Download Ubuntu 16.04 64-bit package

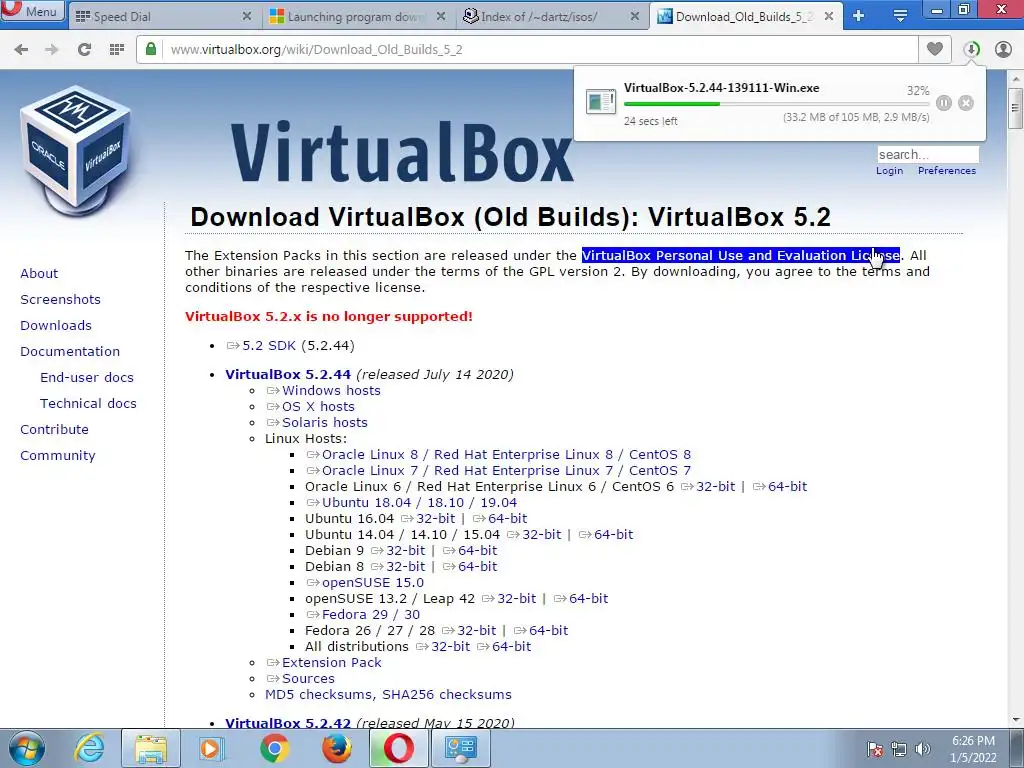click(x=500, y=519)
